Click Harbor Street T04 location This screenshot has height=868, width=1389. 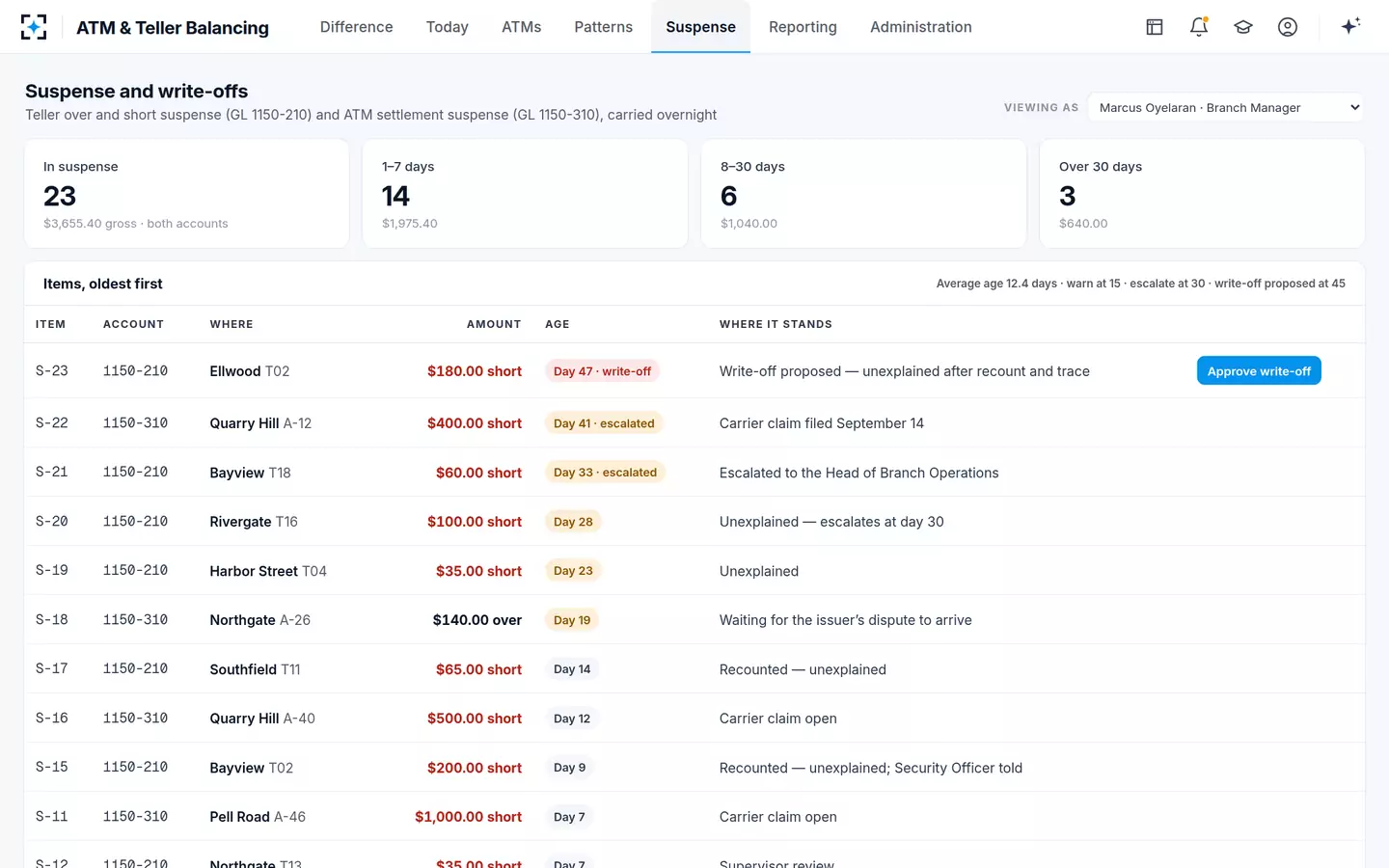[268, 571]
